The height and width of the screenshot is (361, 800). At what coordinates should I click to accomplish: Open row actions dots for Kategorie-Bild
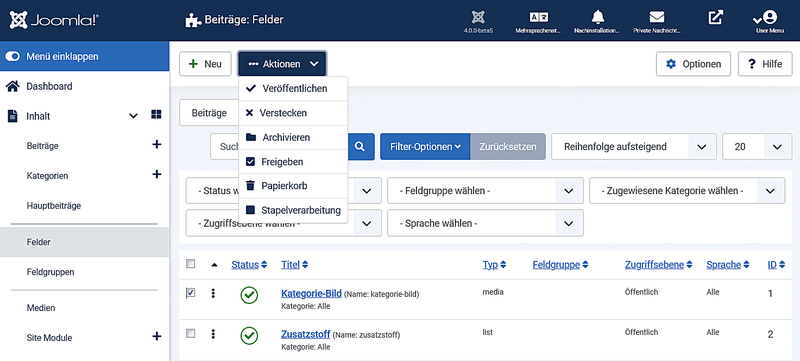pyautogui.click(x=213, y=294)
